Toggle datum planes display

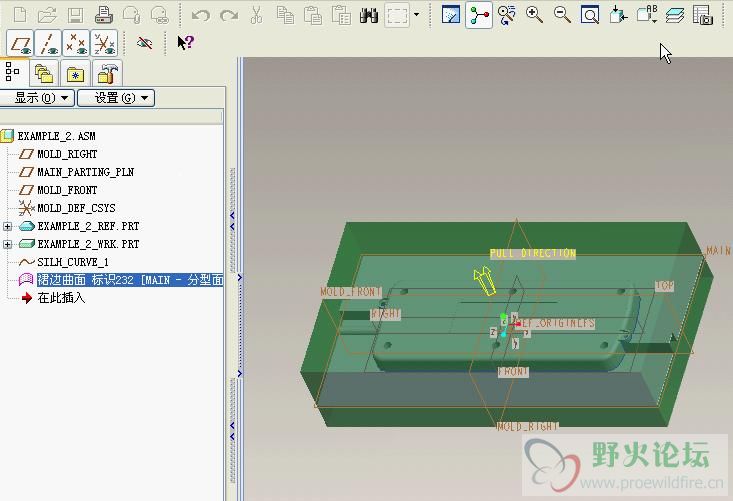pyautogui.click(x=20, y=43)
